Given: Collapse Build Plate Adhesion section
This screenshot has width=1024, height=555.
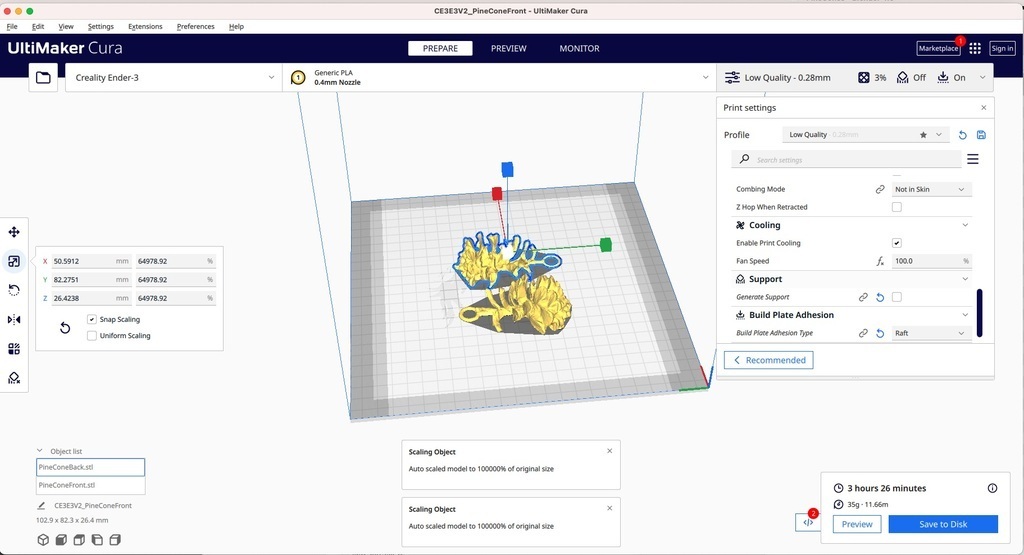Looking at the screenshot, I should (x=965, y=315).
